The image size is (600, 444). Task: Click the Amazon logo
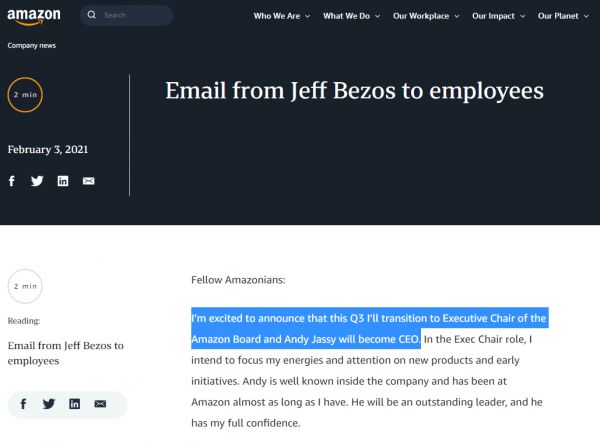(x=34, y=17)
